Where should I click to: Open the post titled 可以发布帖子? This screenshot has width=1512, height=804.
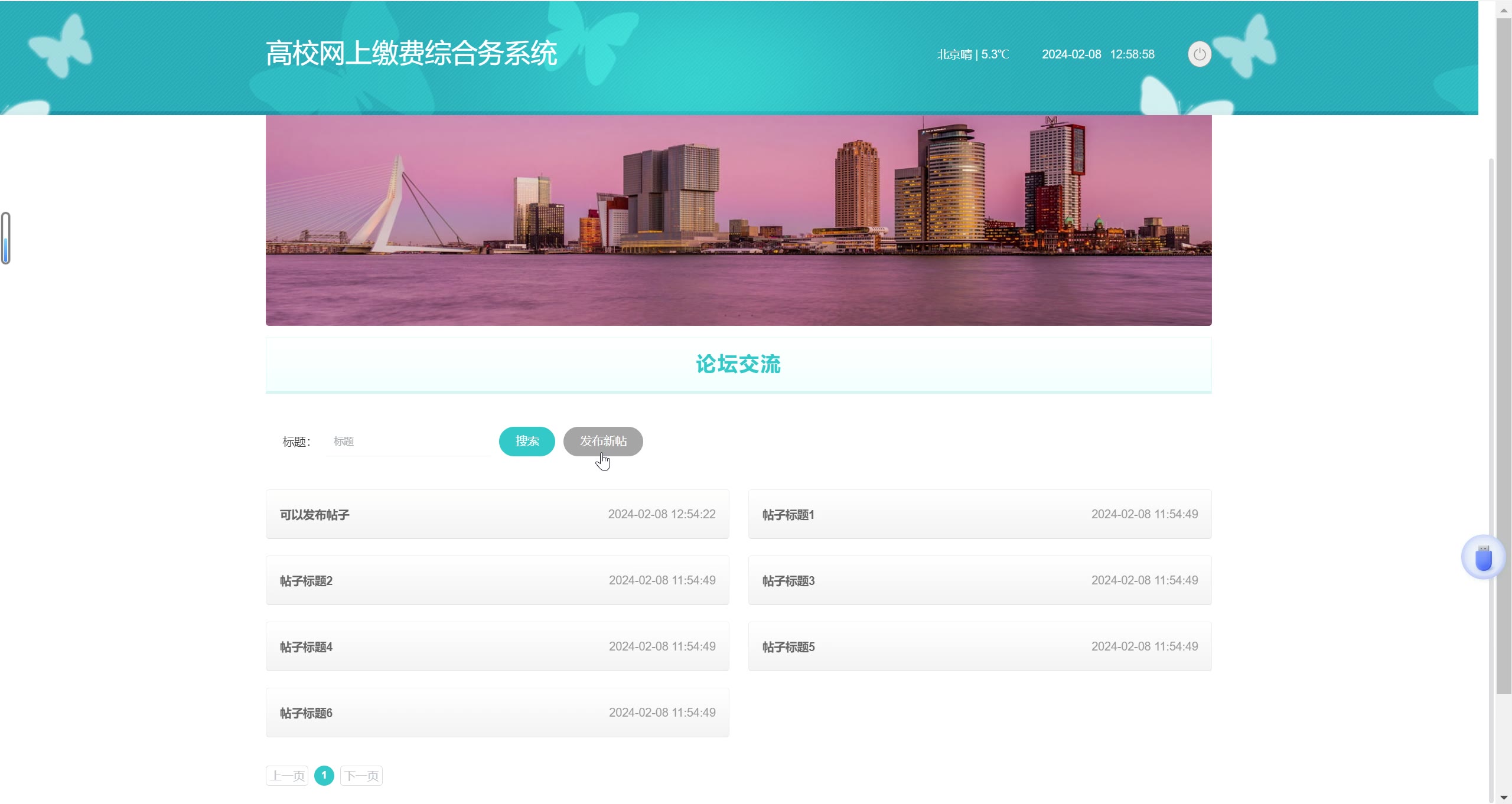point(497,514)
